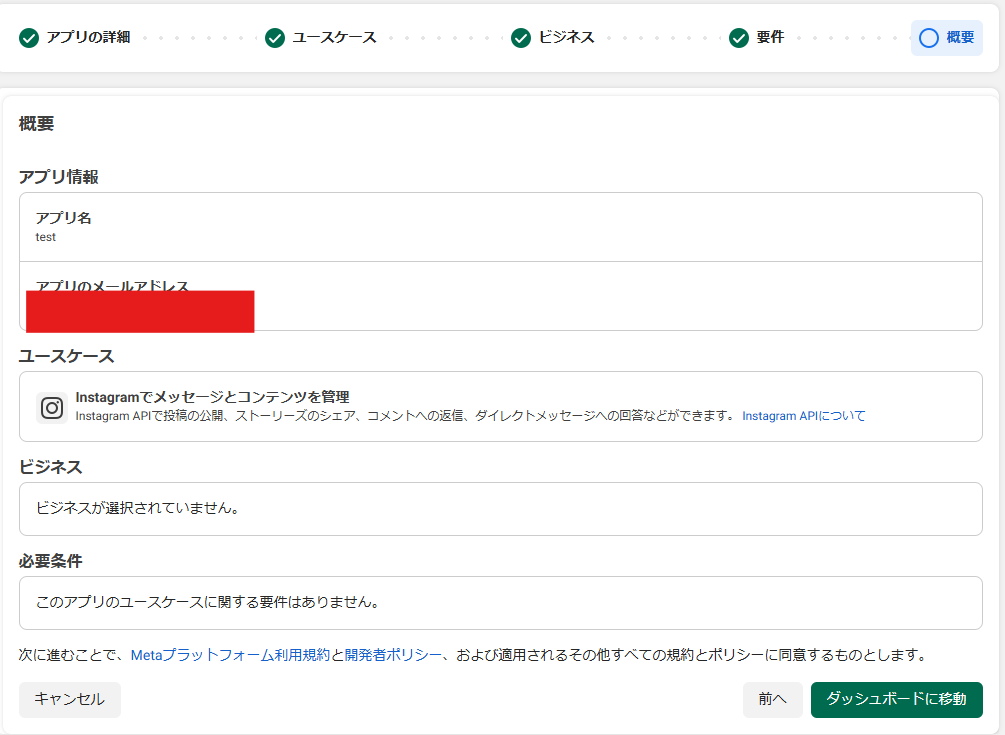This screenshot has height=735, width=1005.
Task: Open the Metaプラットフォーム利用規約 link
Action: tap(230, 655)
